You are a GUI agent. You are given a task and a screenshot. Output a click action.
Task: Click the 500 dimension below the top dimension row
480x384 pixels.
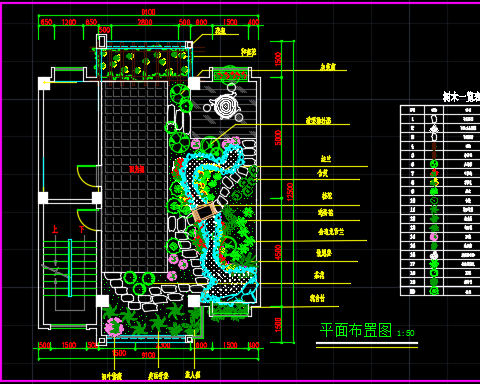point(105,30)
